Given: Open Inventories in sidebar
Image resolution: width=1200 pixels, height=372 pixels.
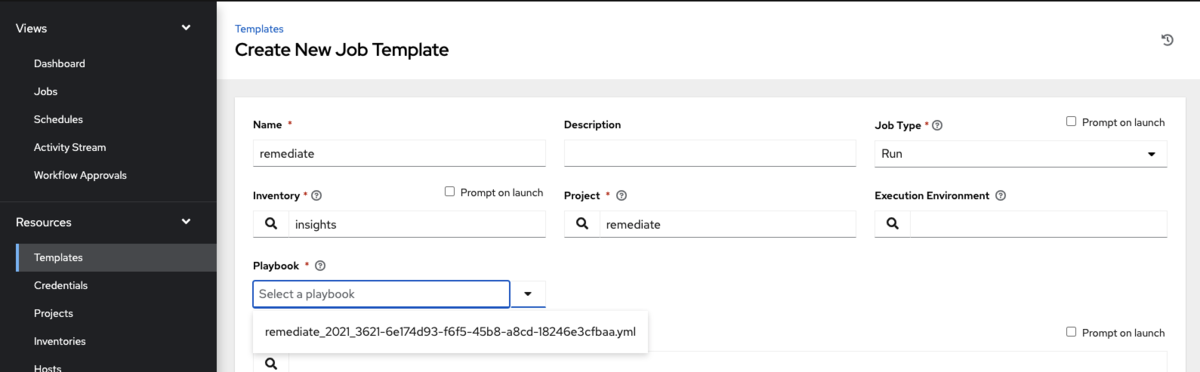Looking at the screenshot, I should 60,341.
